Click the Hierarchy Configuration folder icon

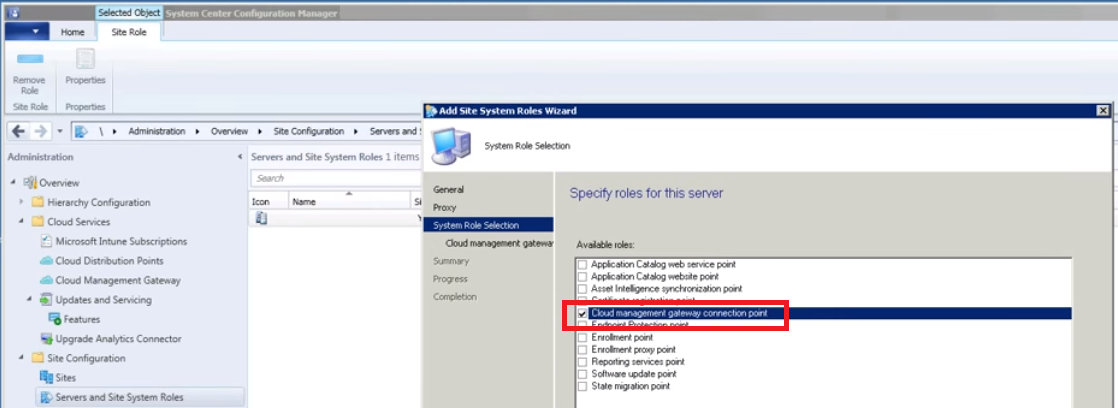tap(38, 202)
